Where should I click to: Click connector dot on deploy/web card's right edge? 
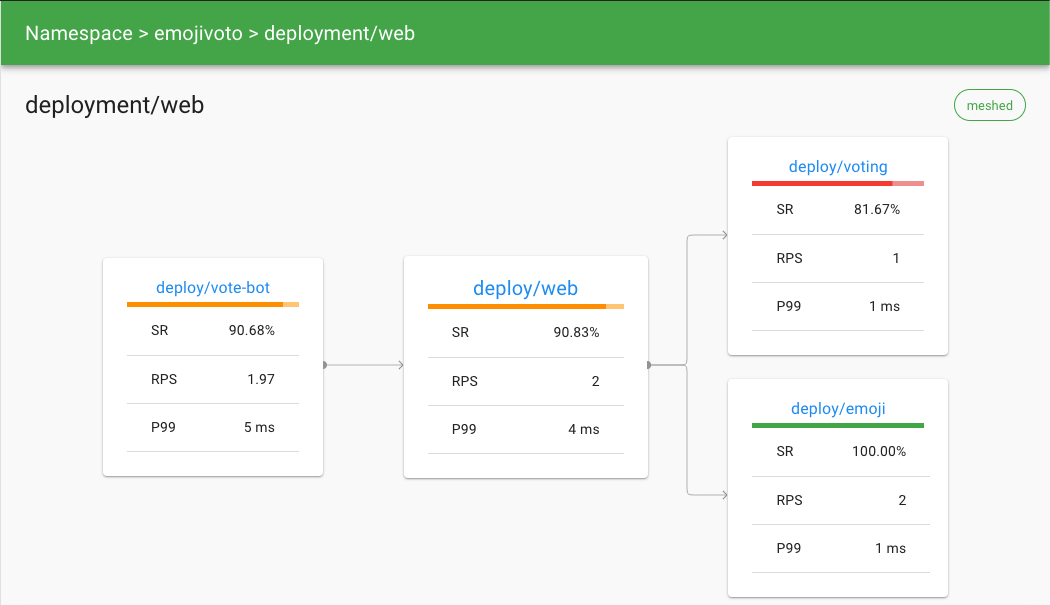(649, 365)
